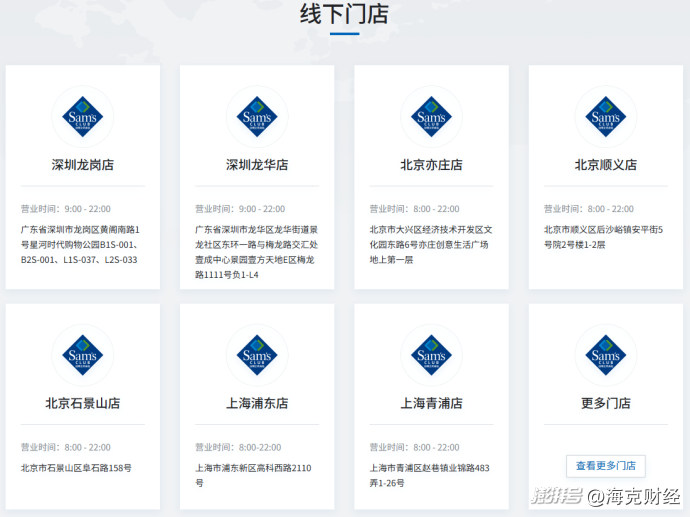Select the 北京顺义店 store title
Image resolution: width=690 pixels, height=517 pixels.
[605, 165]
